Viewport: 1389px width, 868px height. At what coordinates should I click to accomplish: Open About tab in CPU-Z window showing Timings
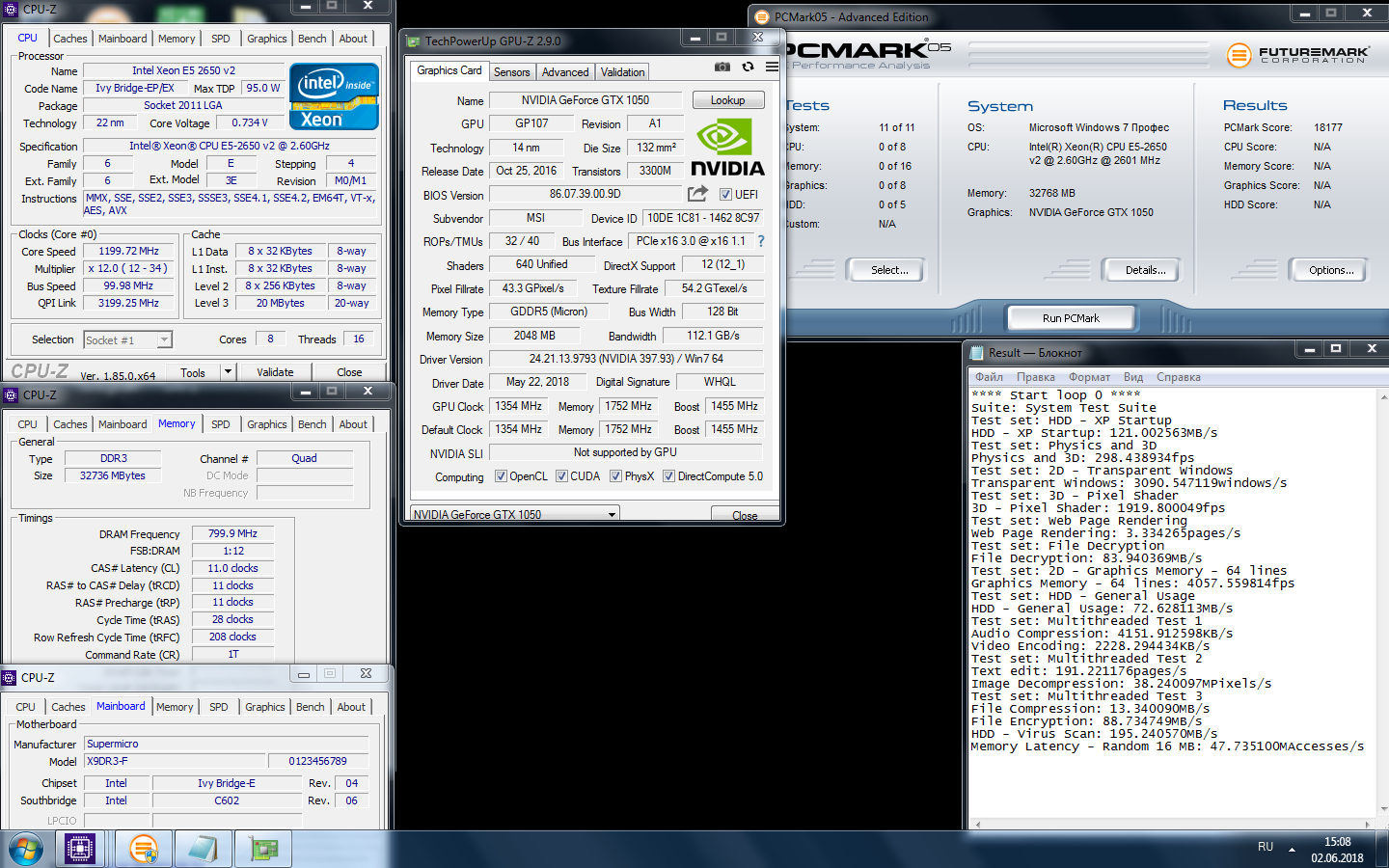(353, 424)
